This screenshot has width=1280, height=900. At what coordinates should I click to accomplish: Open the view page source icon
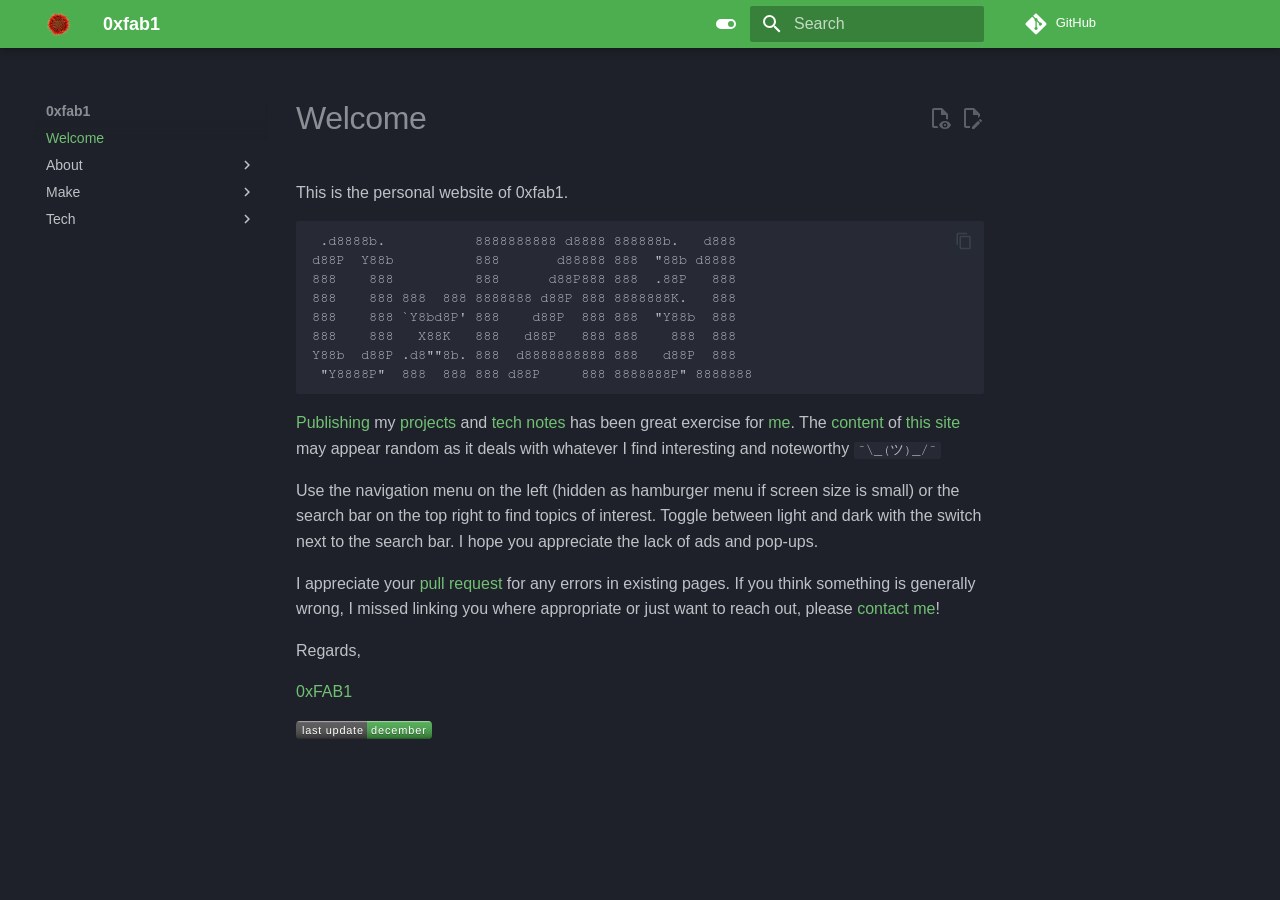click(x=940, y=118)
